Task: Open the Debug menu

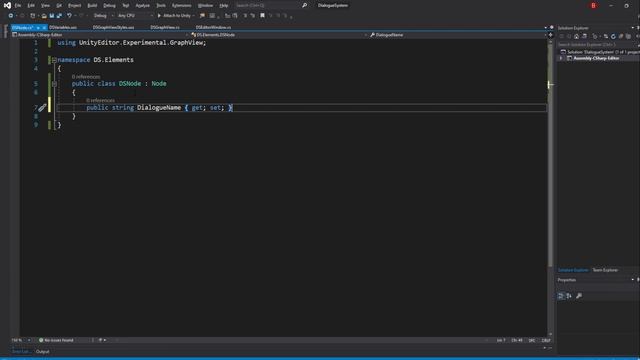Action: (x=109, y=6)
